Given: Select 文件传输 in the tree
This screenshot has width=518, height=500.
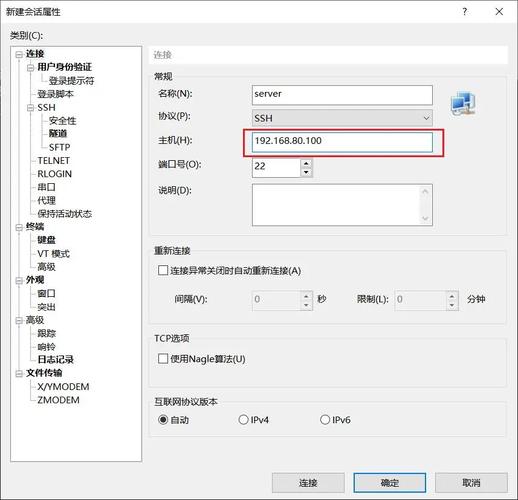Looking at the screenshot, I should [x=44, y=373].
